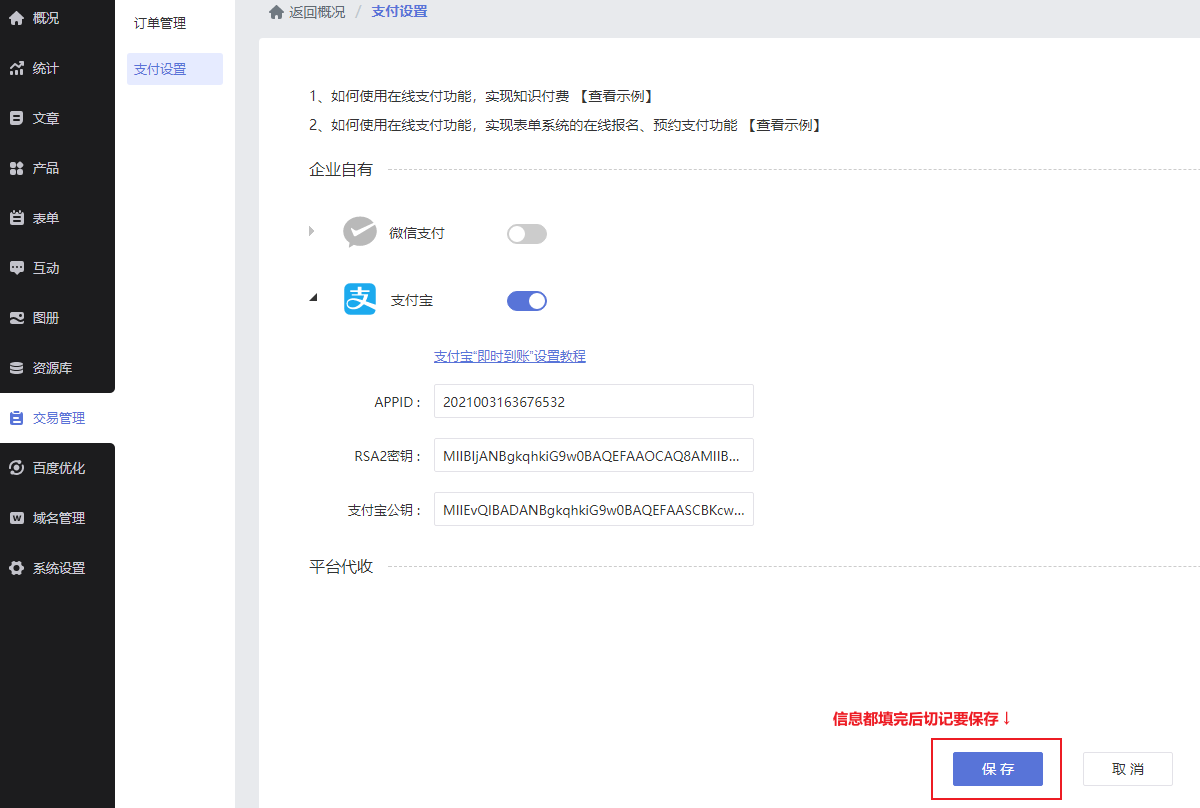Image resolution: width=1200 pixels, height=808 pixels.
Task: Click the breadcrumb home icon
Action: click(276, 12)
